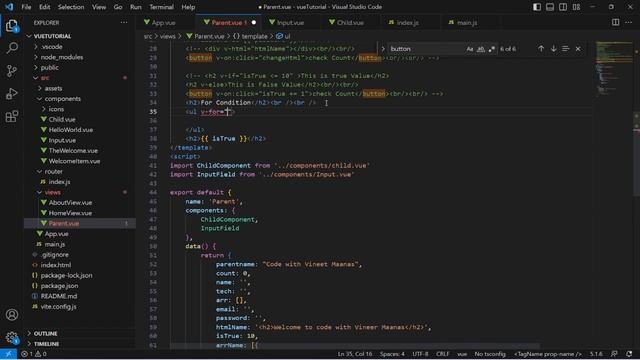The height and width of the screenshot is (360, 640).
Task: Switch to the Child.vue tab
Action: coord(350,22)
